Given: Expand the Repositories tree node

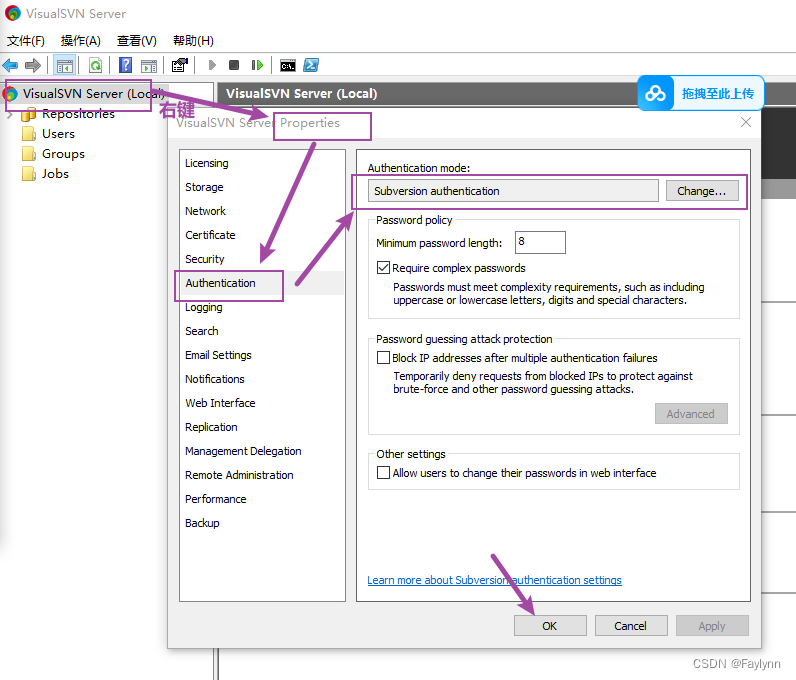Looking at the screenshot, I should (9, 115).
